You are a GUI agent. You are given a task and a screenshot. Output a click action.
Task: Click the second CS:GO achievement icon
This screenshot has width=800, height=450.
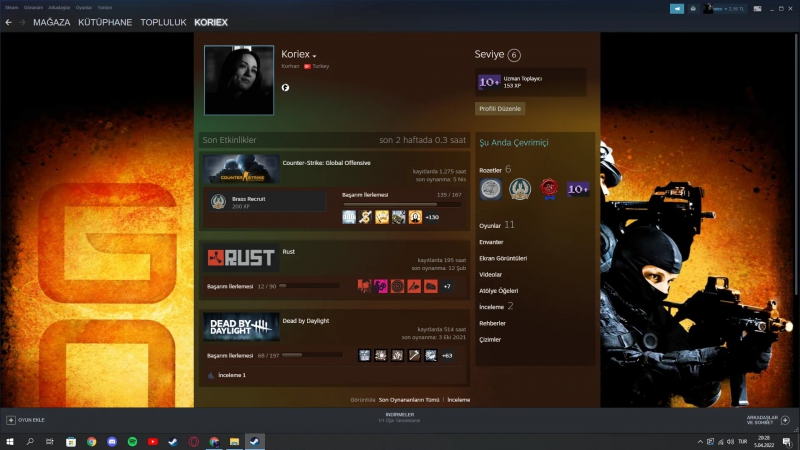pos(365,217)
